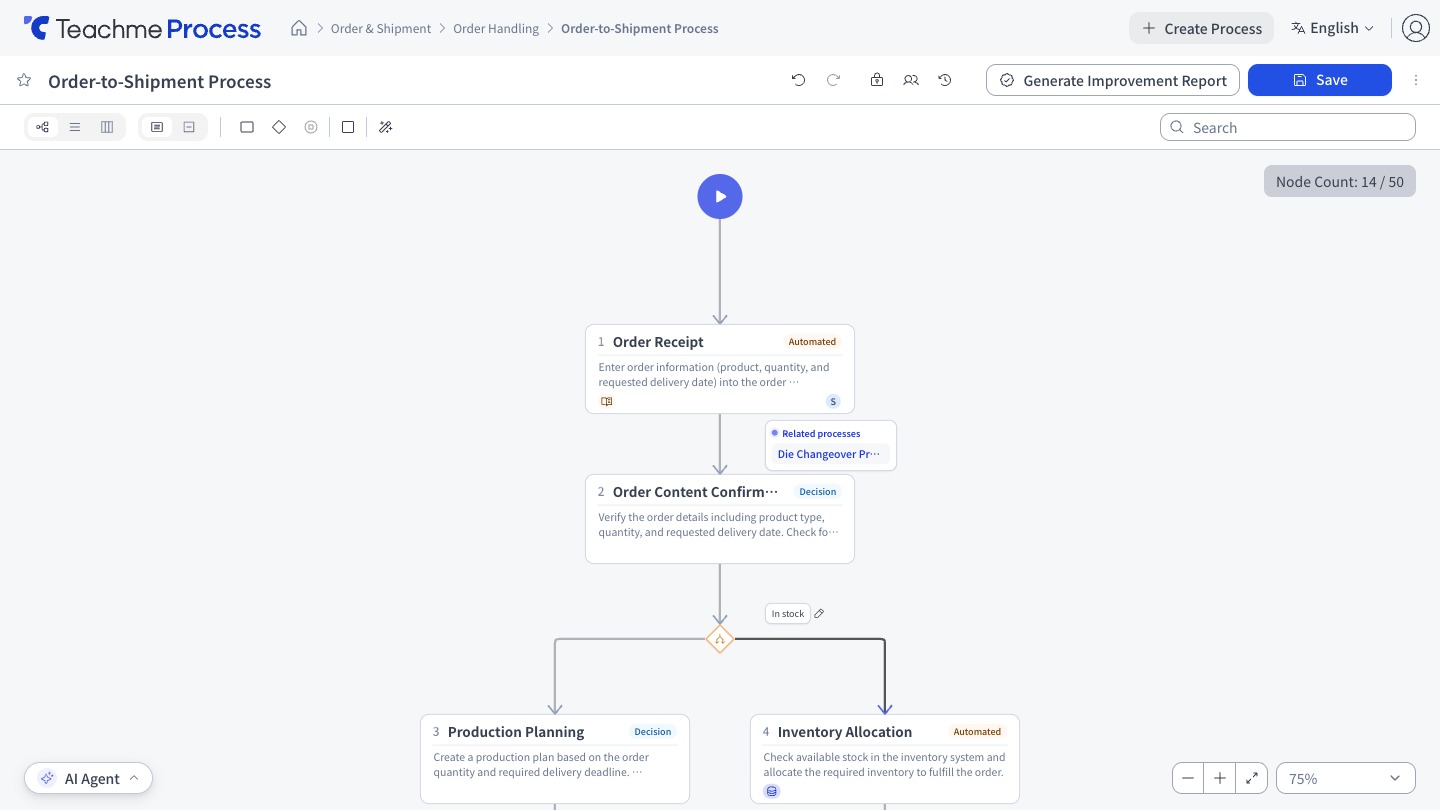Screen dimensions: 1440x810
Task: Open the magic wand AI tool
Action: (x=386, y=127)
